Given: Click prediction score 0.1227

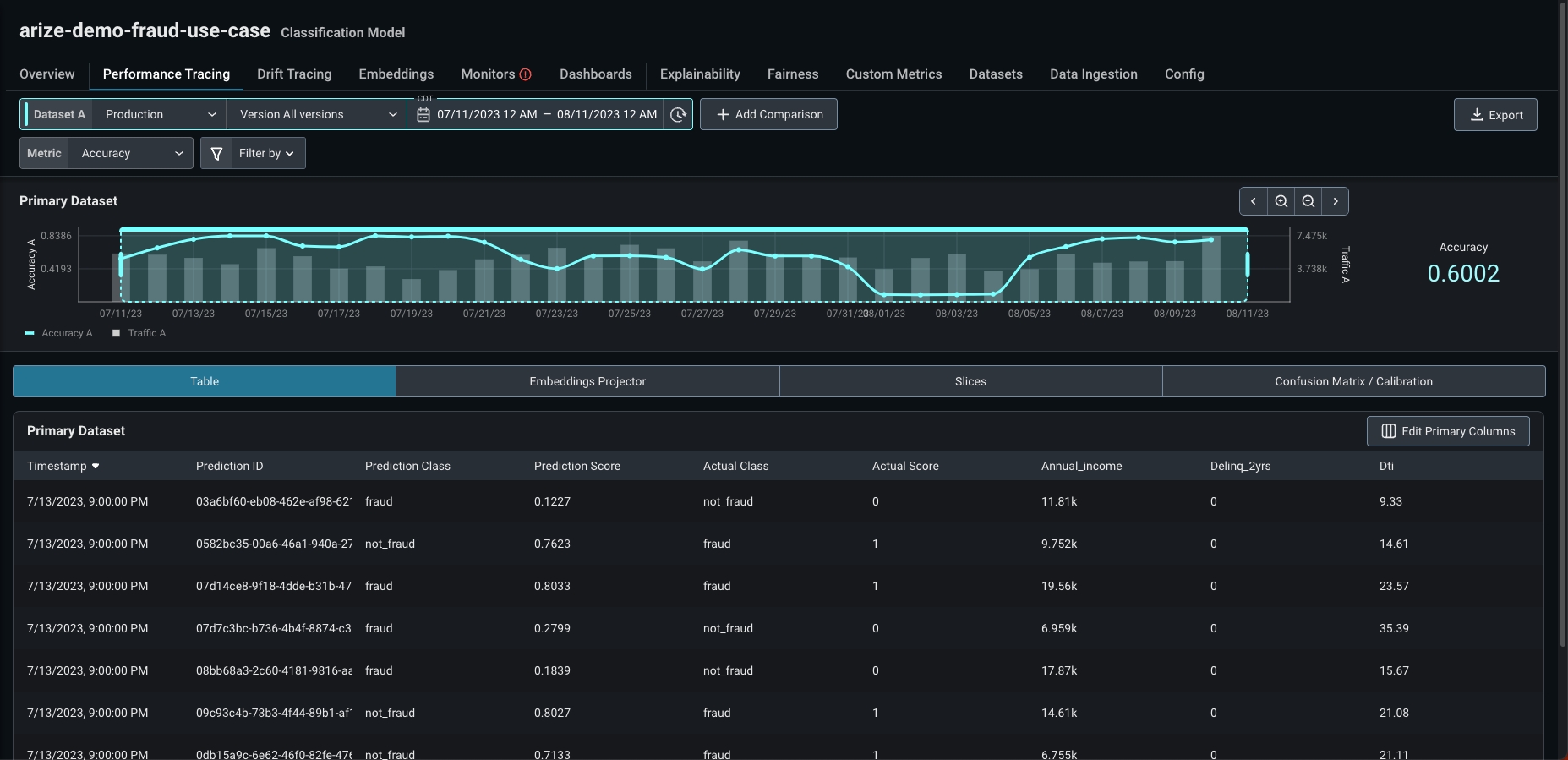Looking at the screenshot, I should coord(552,501).
